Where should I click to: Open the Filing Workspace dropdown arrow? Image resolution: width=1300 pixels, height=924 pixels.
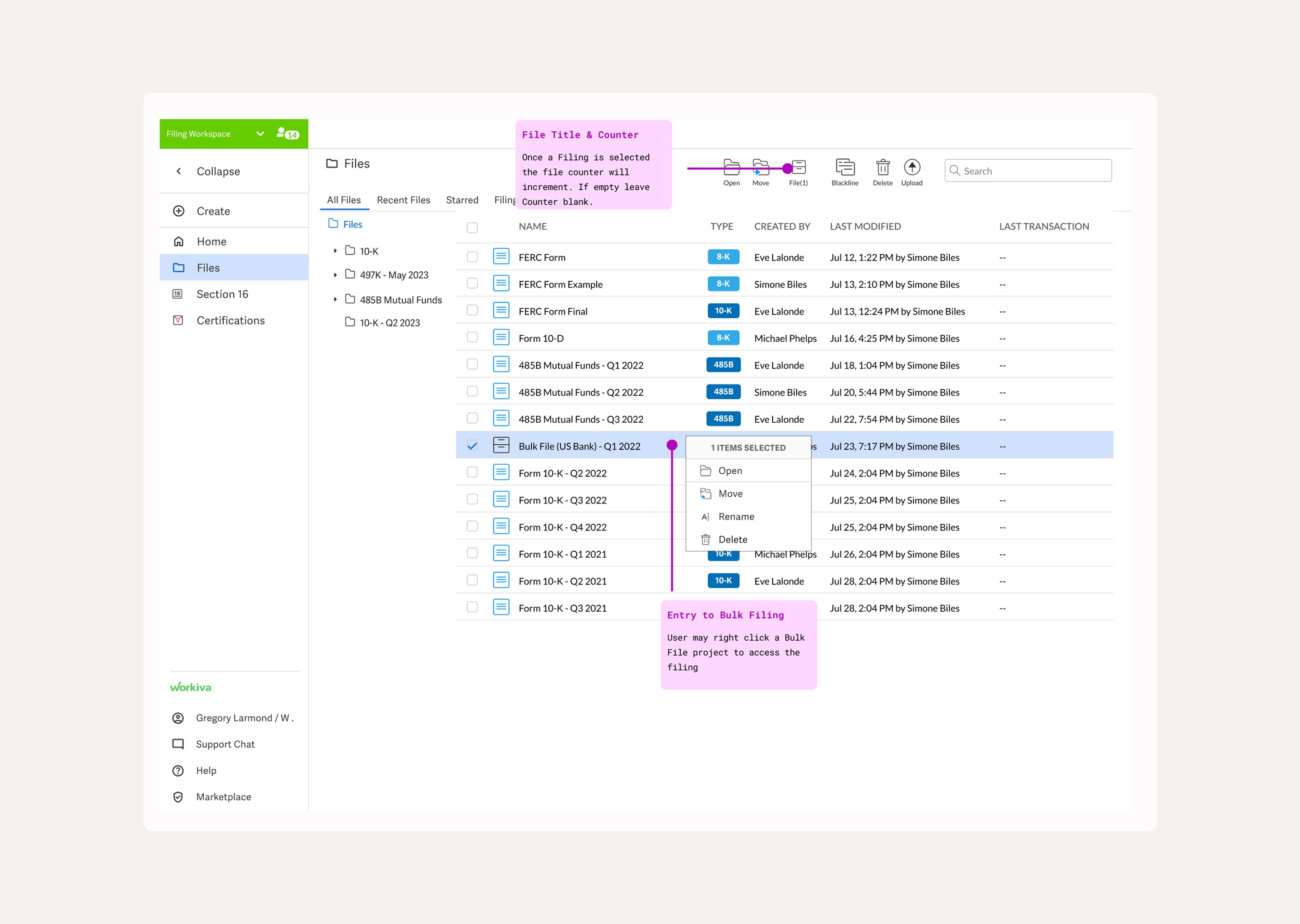(x=260, y=134)
